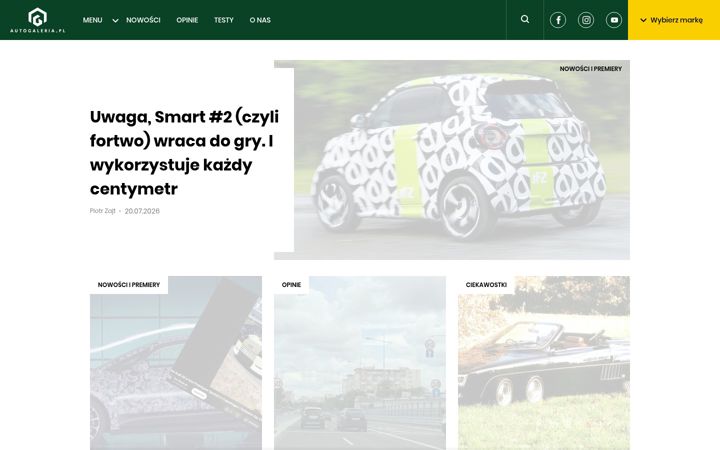This screenshot has height=450, width=720.
Task: Open the Instagram profile icon
Action: [x=586, y=20]
